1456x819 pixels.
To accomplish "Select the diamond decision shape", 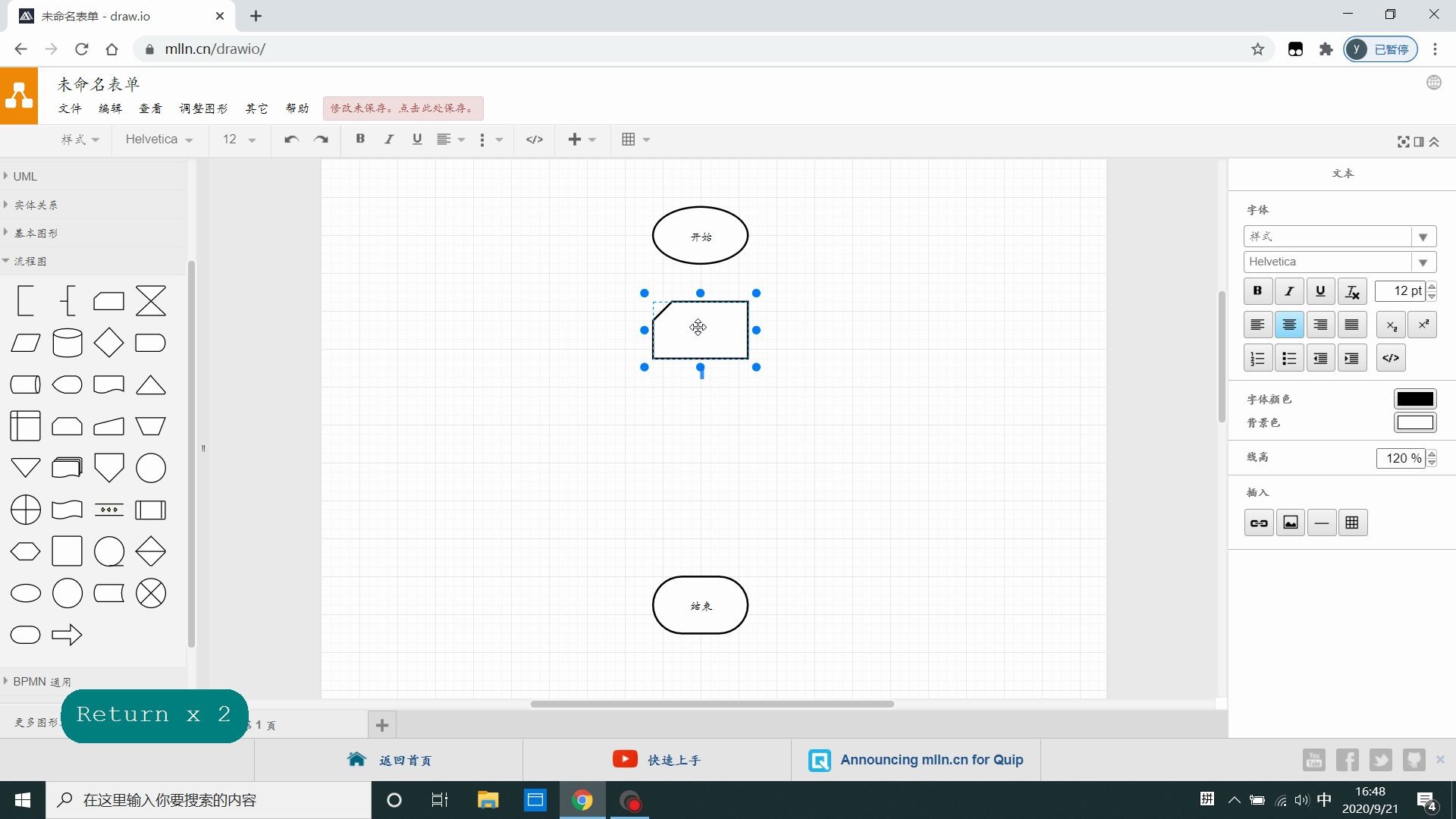I will pos(108,343).
